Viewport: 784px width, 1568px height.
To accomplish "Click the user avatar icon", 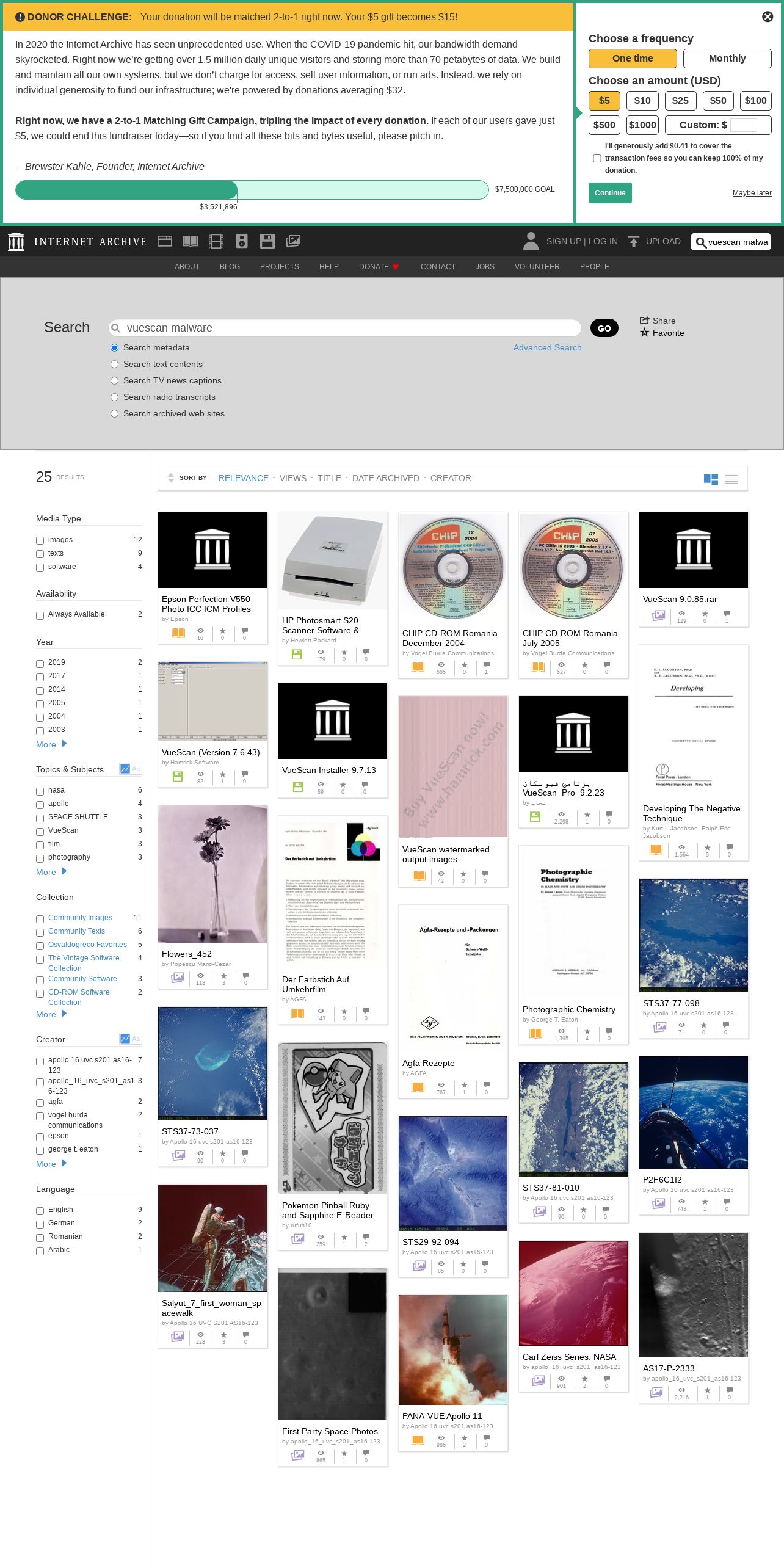I will [x=531, y=241].
